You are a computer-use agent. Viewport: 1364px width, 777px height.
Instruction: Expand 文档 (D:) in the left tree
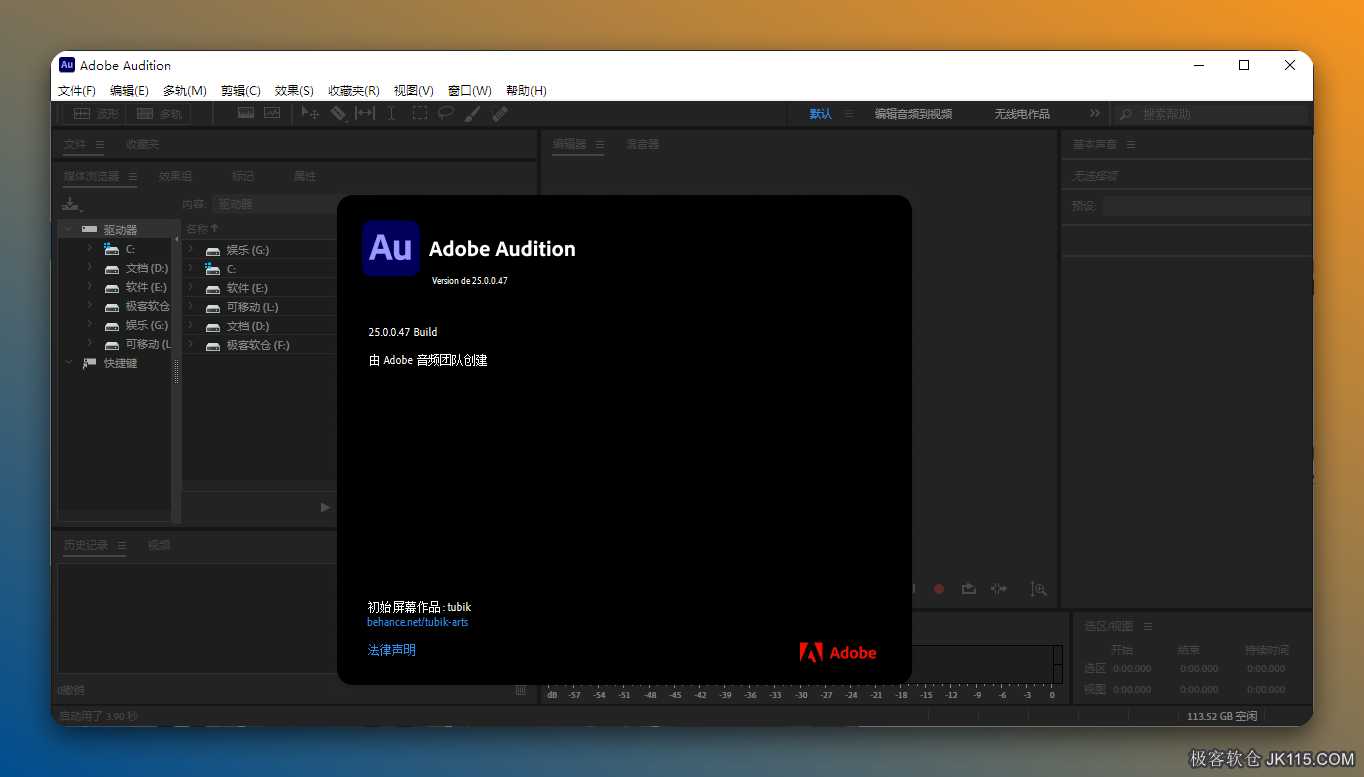point(89,267)
